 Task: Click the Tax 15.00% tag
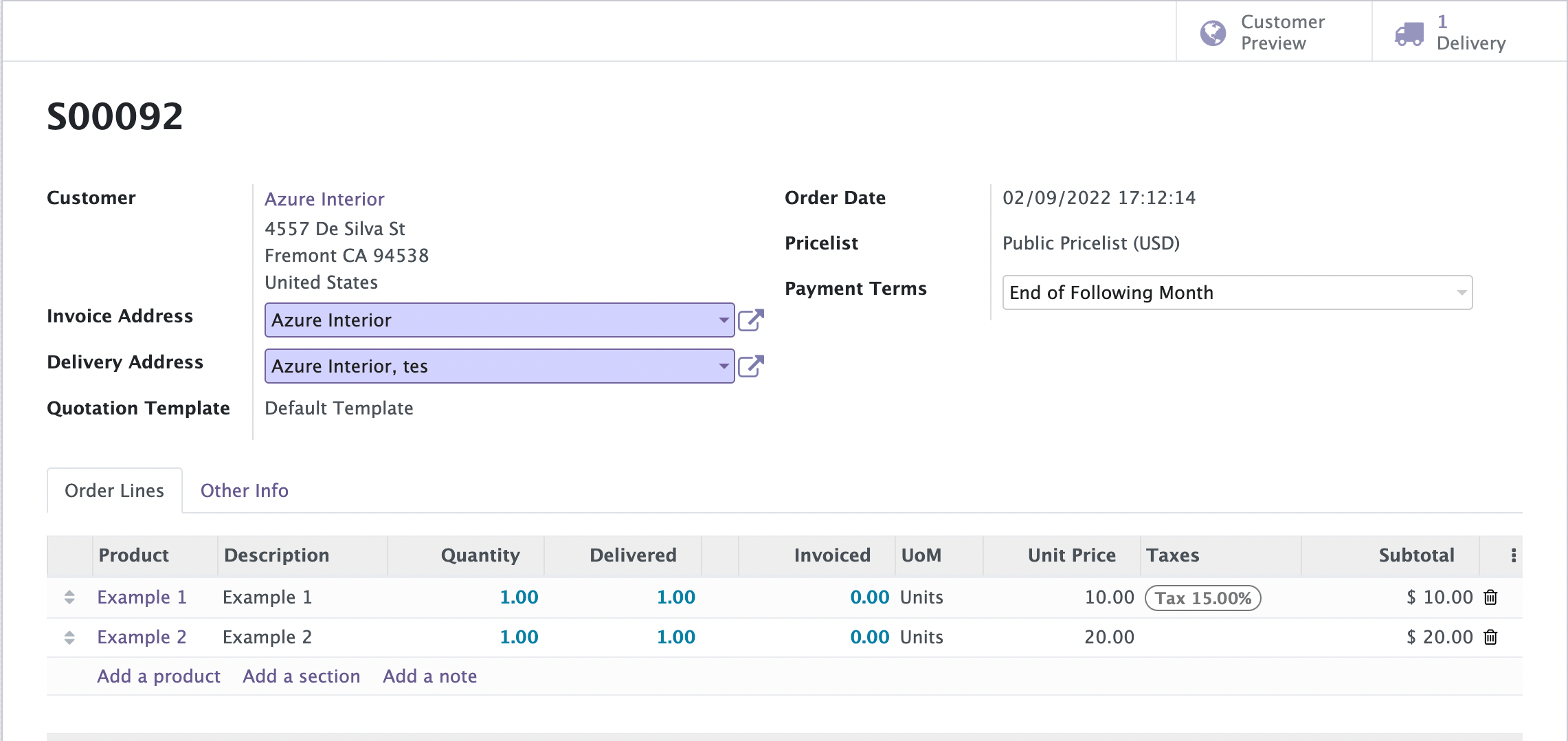click(x=1202, y=598)
